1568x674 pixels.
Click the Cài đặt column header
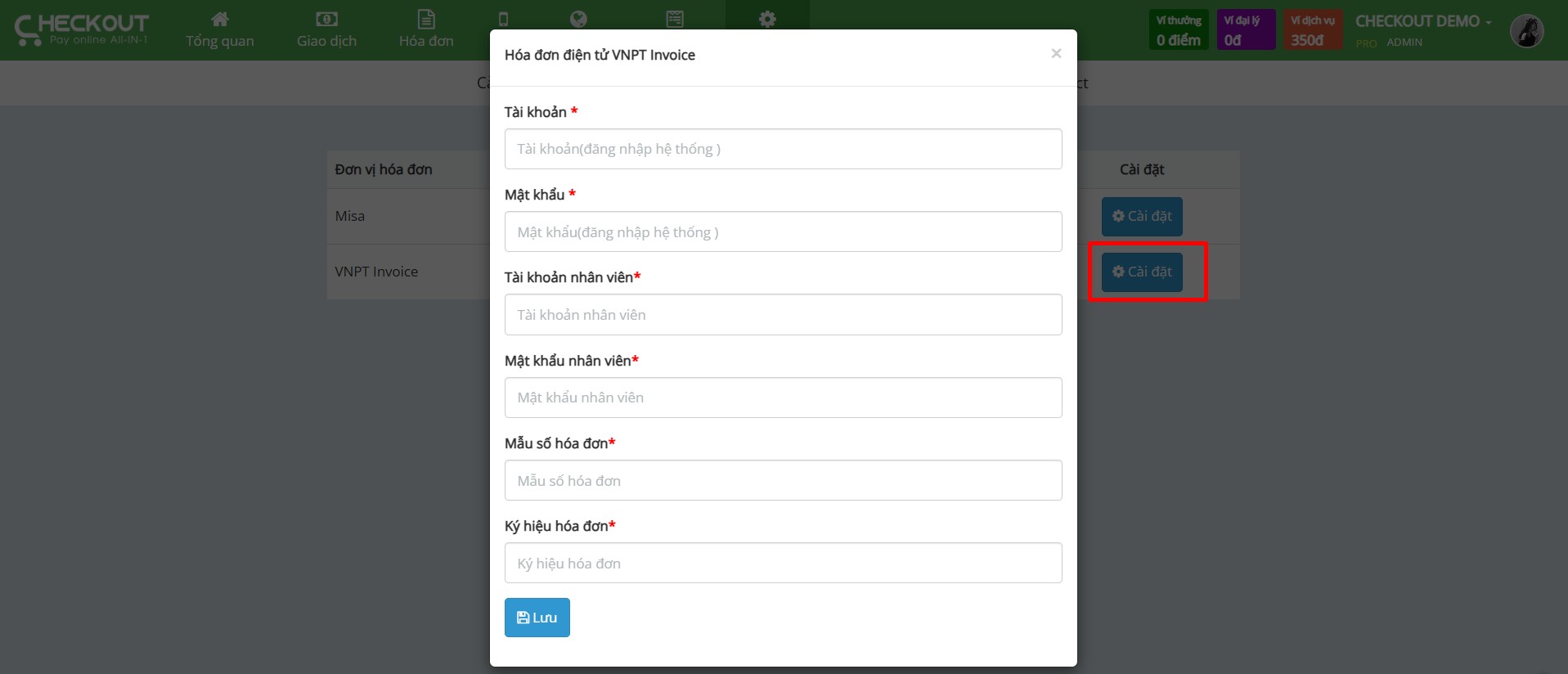1142,169
